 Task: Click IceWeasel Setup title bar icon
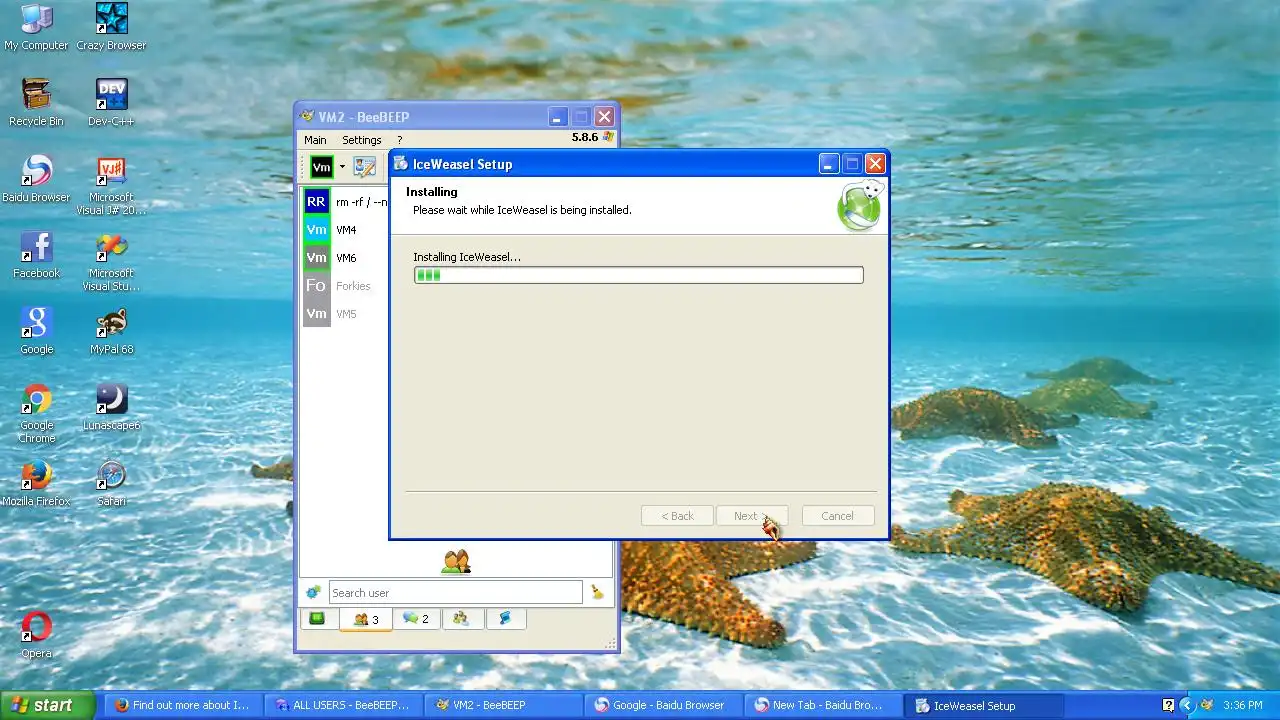coord(401,164)
